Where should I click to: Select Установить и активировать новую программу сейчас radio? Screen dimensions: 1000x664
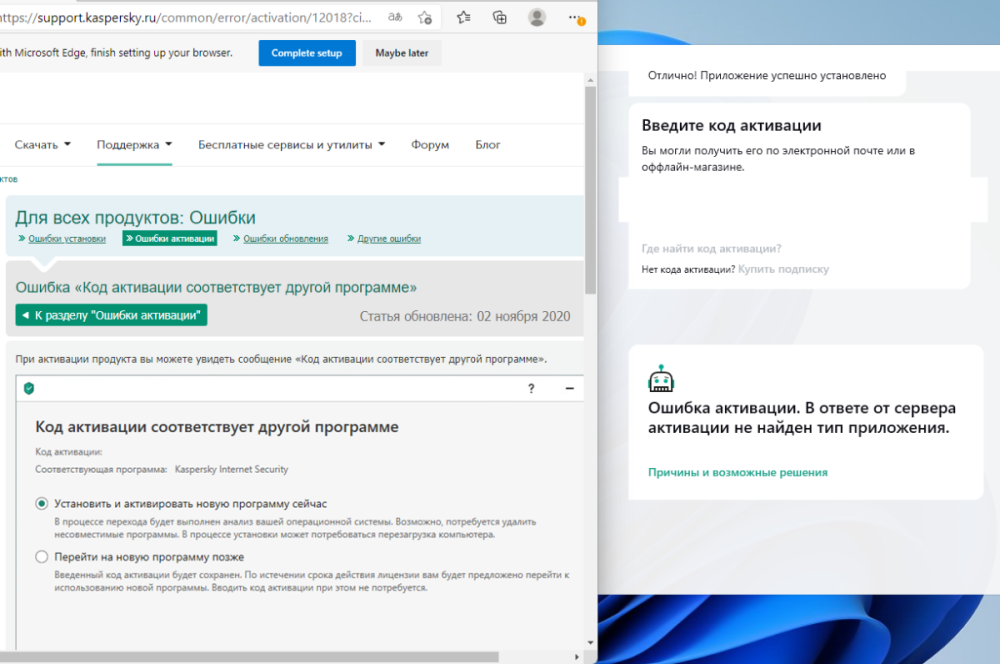(x=41, y=504)
